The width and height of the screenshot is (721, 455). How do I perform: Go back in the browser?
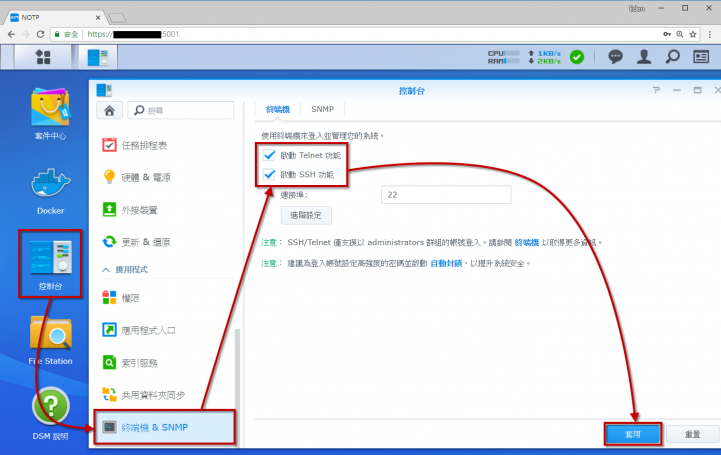11,34
